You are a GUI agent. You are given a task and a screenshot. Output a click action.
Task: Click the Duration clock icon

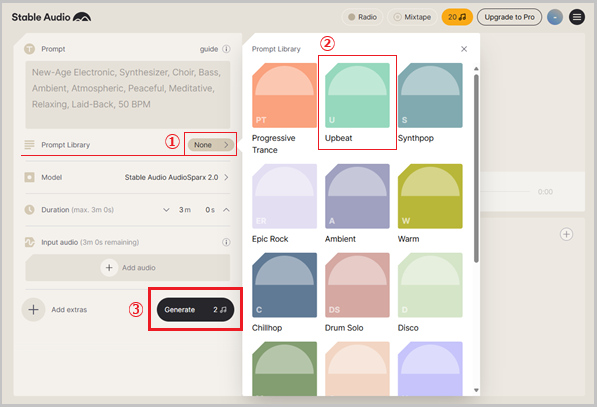tap(29, 210)
